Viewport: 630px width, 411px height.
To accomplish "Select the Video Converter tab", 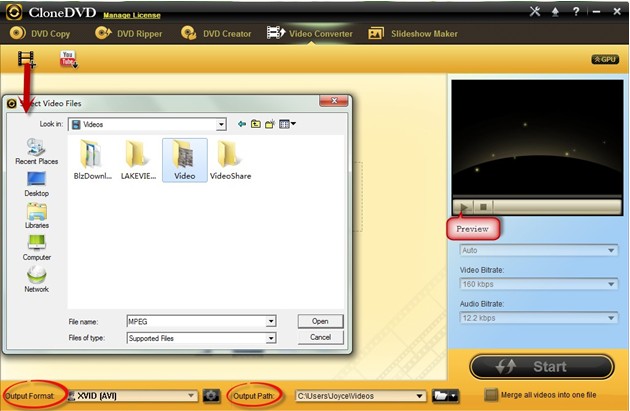I will pos(310,33).
